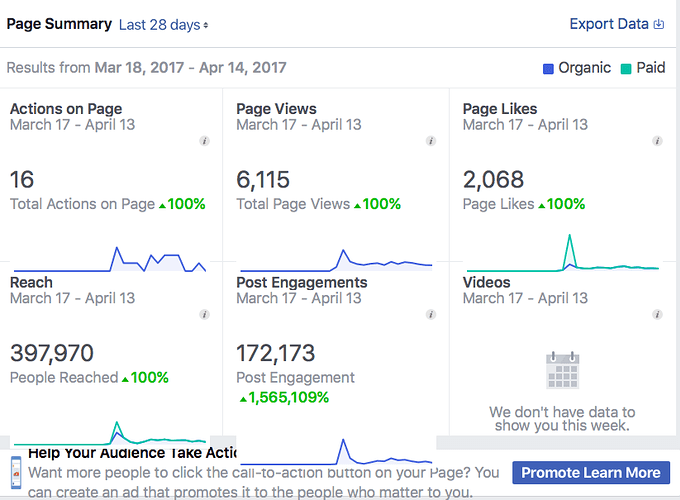Viewport: 680px width, 500px height.
Task: Click the info icon in Page Views card
Action: tap(431, 142)
